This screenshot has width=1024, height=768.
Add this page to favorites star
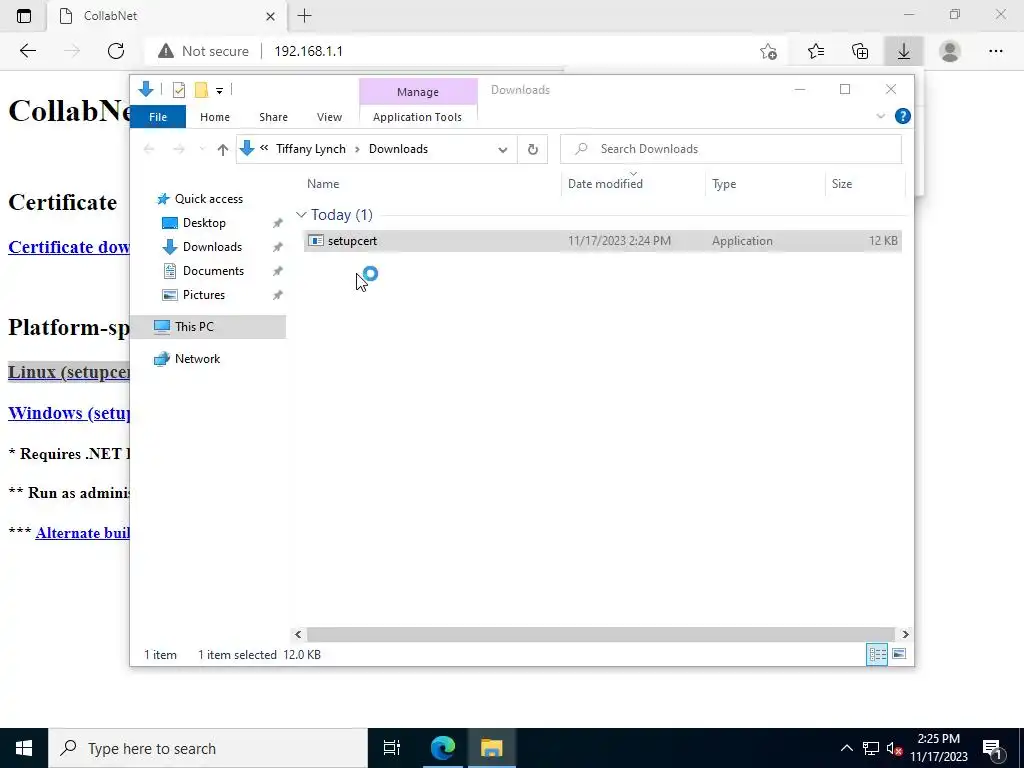tap(769, 51)
